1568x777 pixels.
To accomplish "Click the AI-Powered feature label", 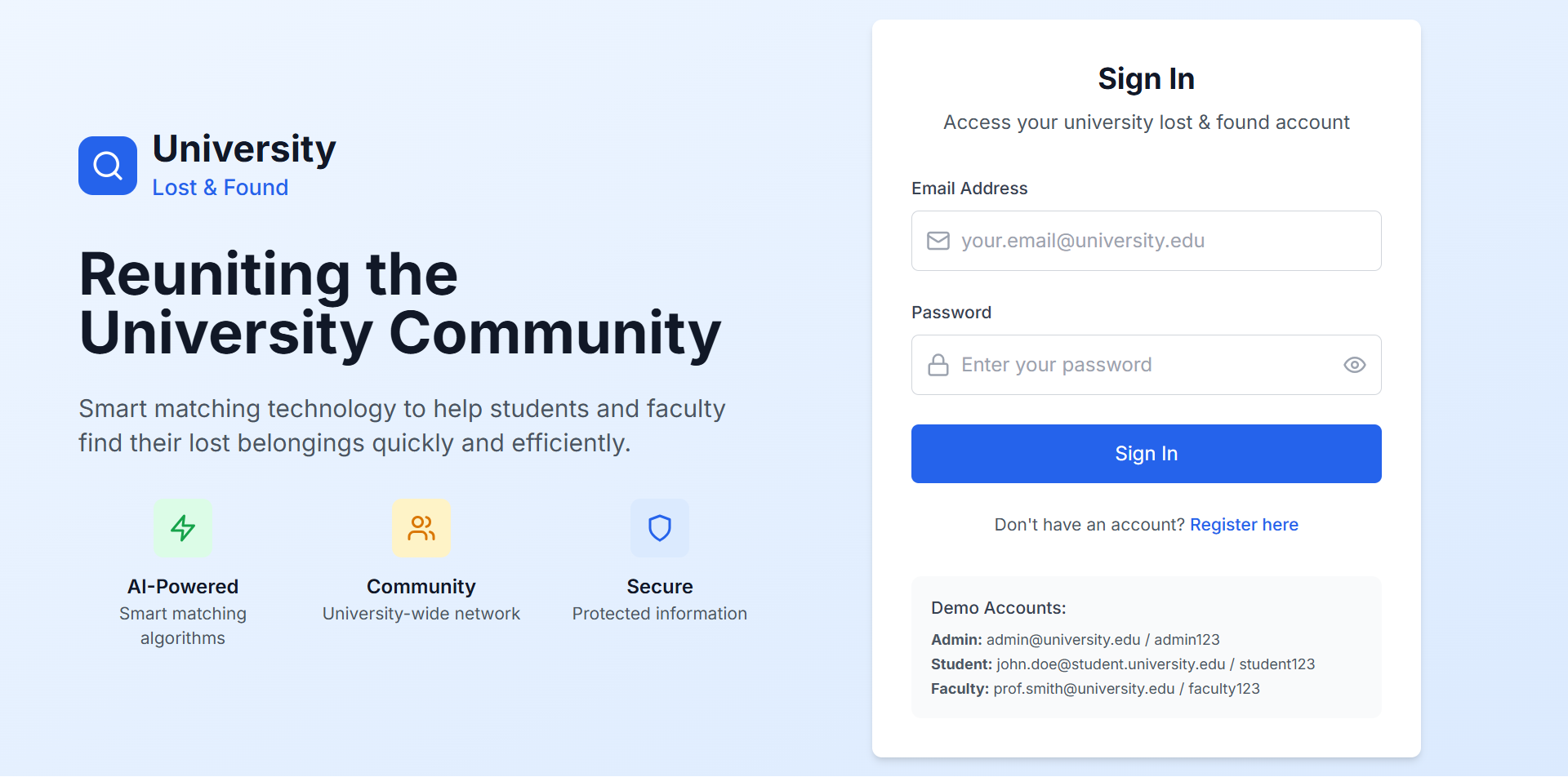I will [183, 587].
